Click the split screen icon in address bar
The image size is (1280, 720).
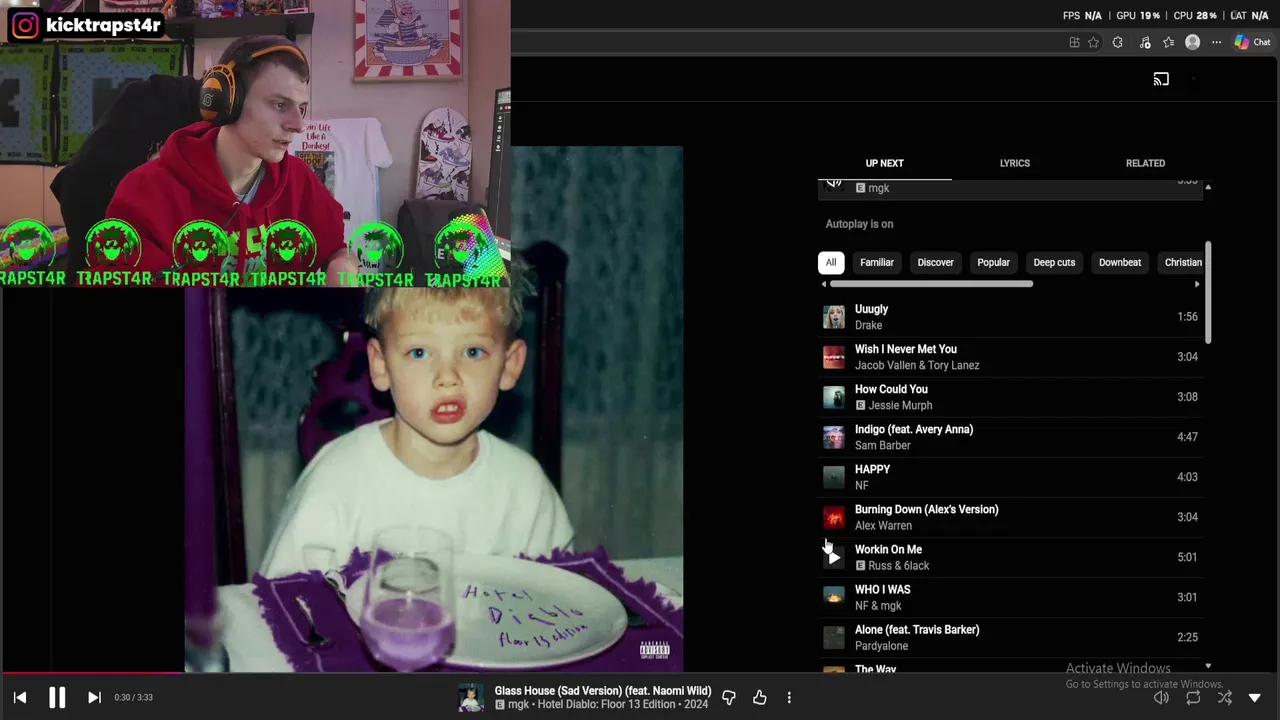coord(1074,42)
